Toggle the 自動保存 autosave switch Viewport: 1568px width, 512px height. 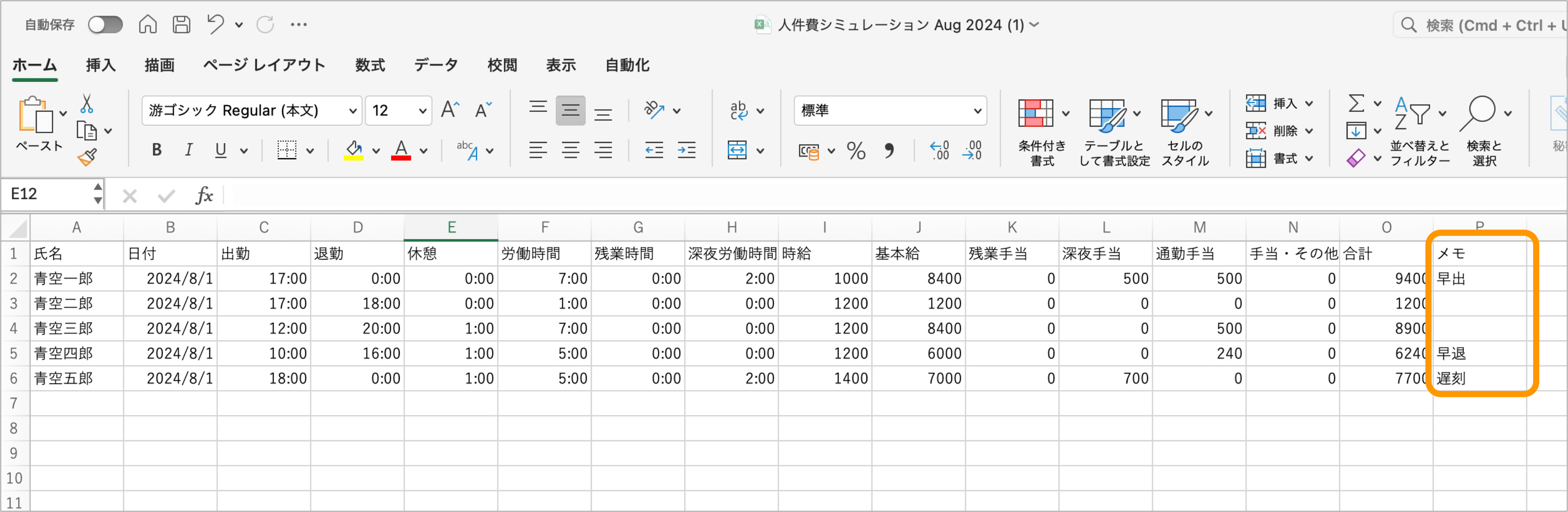105,25
